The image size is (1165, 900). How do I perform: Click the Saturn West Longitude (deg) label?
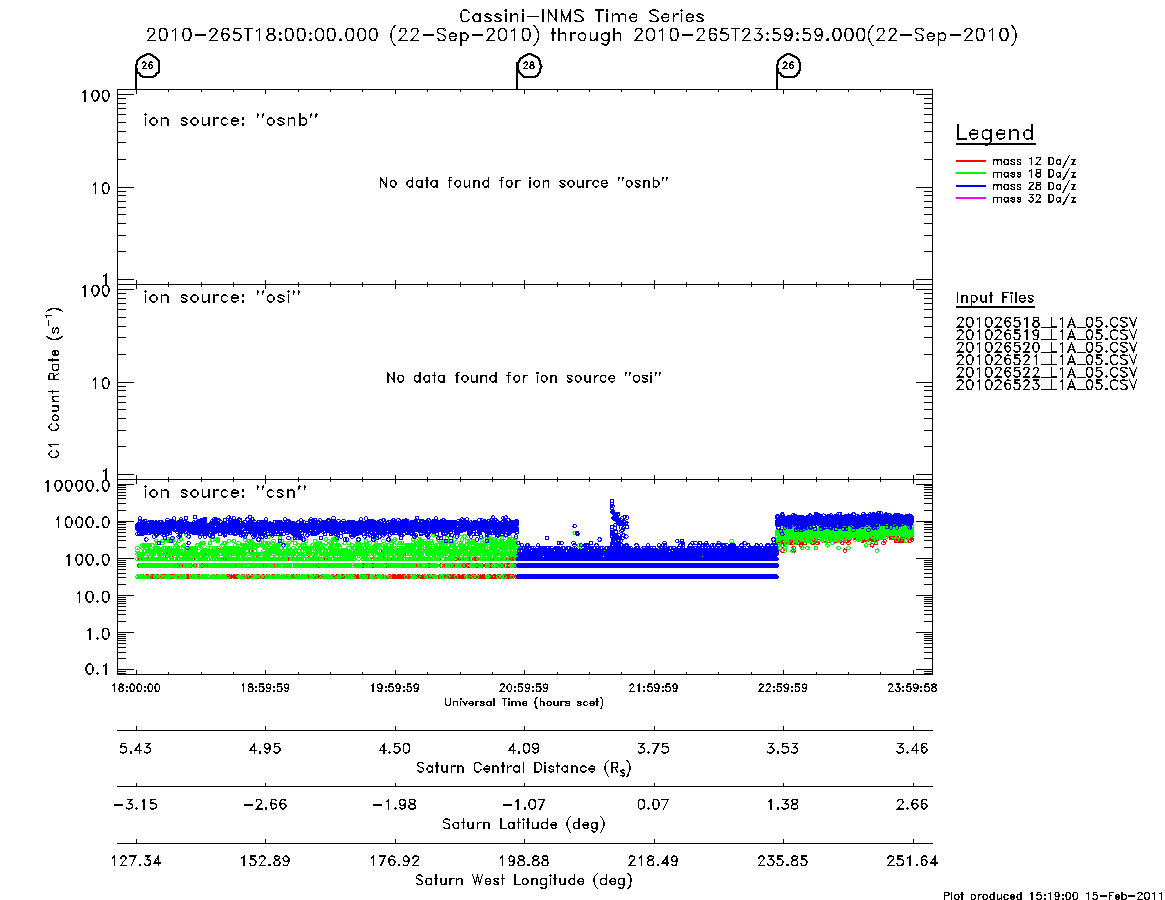(524, 881)
